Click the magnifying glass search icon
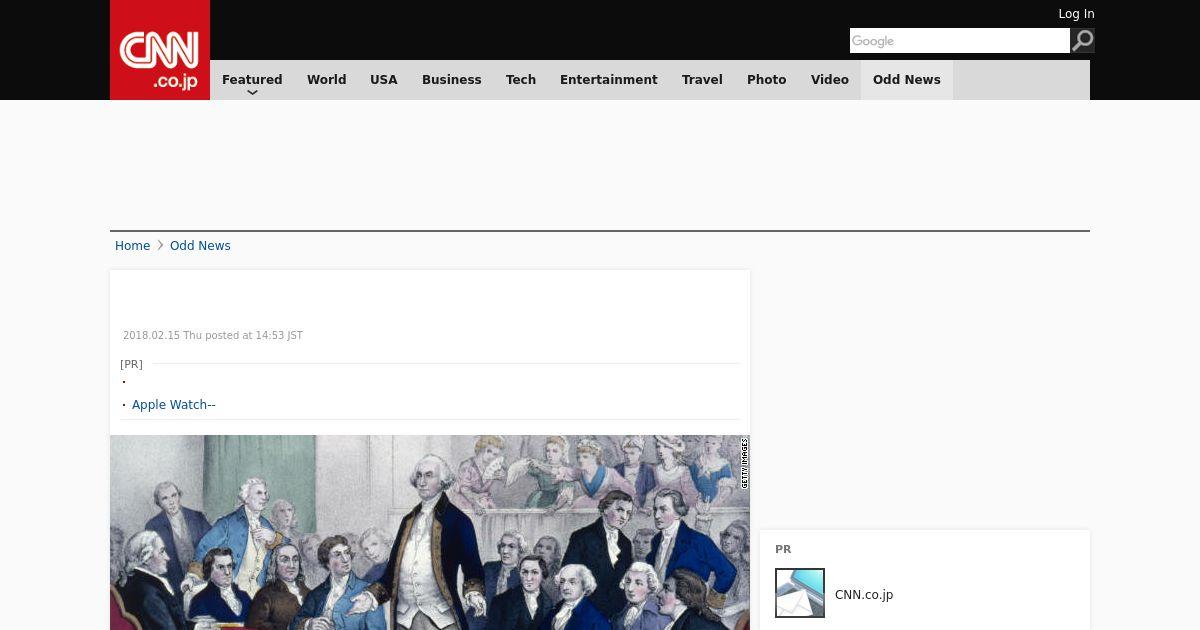Image resolution: width=1200 pixels, height=630 pixels. (x=1082, y=40)
